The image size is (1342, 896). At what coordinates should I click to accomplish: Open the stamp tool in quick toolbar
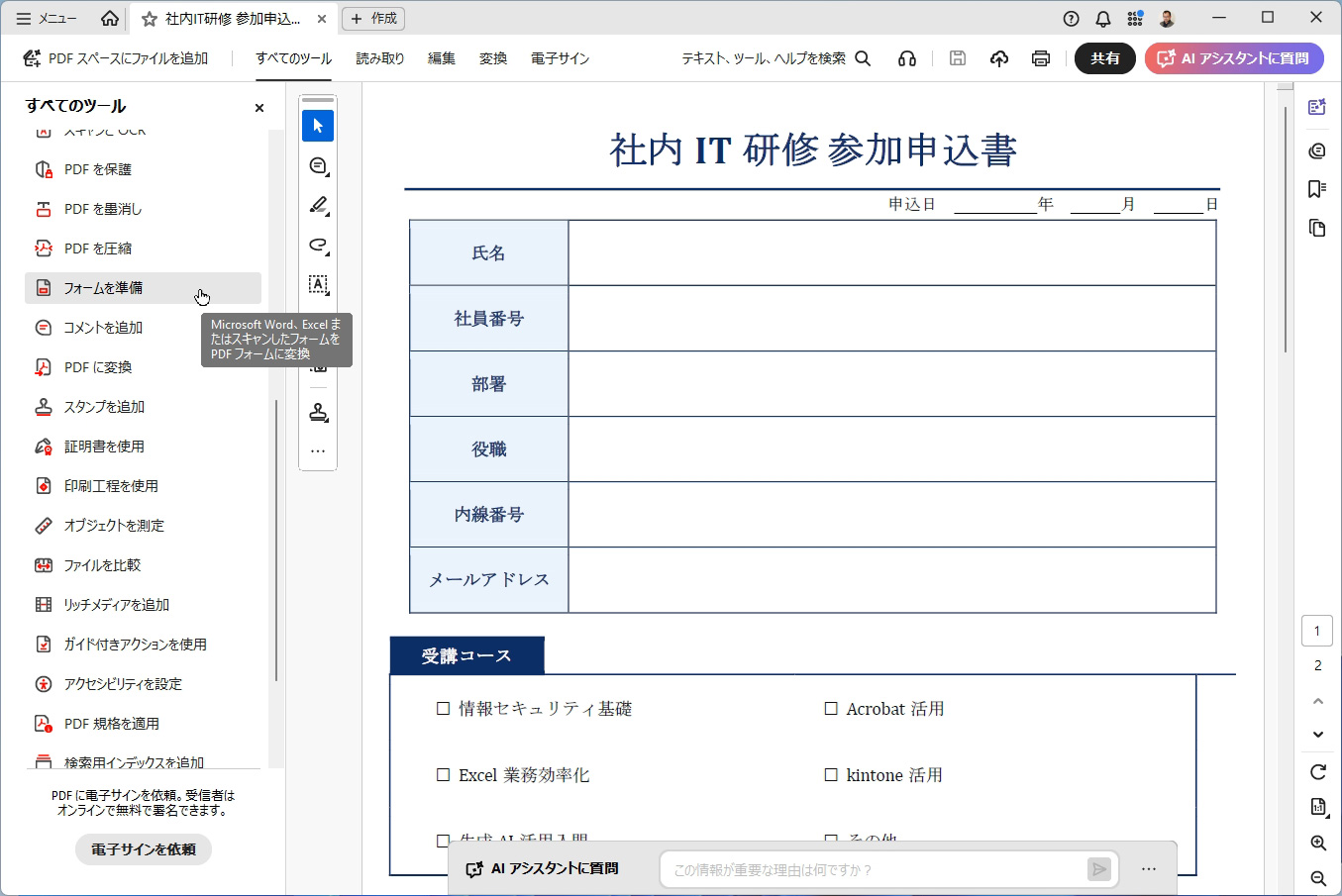[318, 412]
